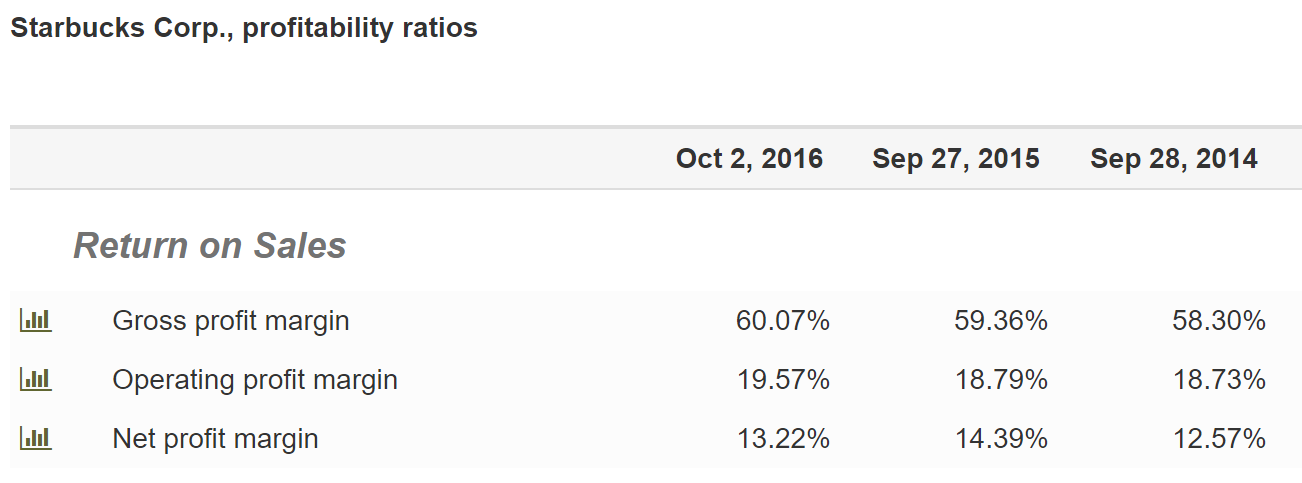Select the Sep 27, 2015 column header

point(956,158)
